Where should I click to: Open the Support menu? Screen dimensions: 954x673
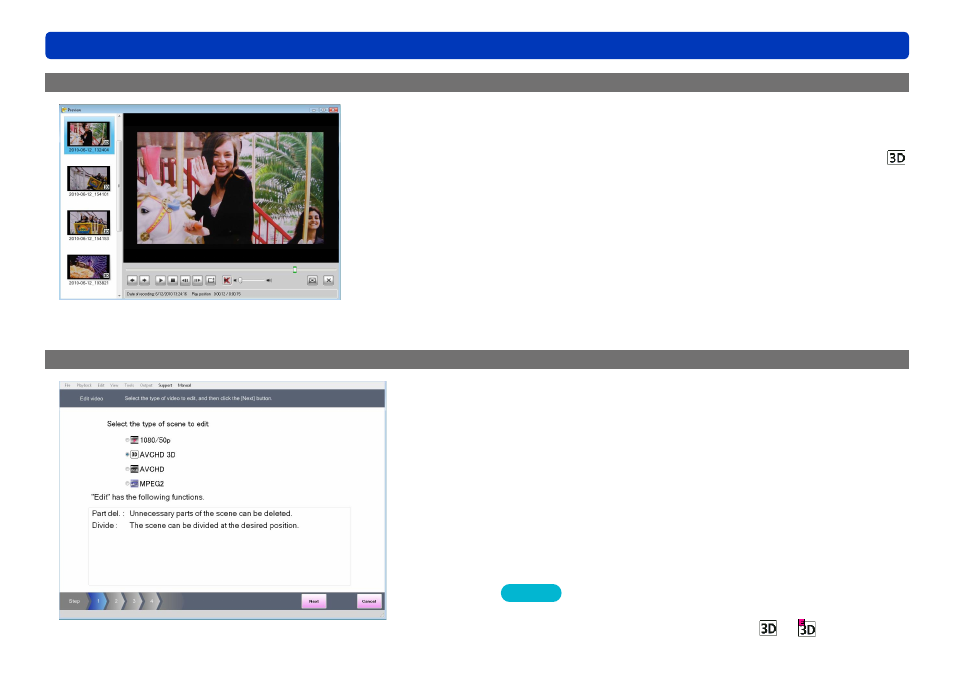pyautogui.click(x=165, y=385)
